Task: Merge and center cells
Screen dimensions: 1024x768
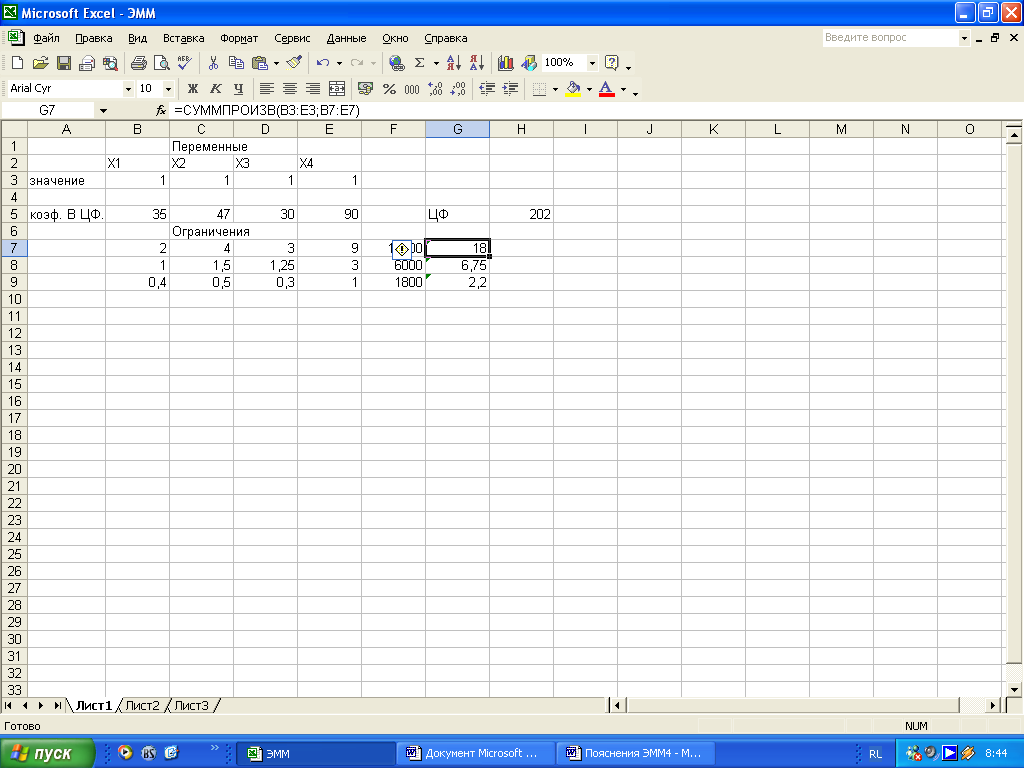Action: (x=337, y=89)
